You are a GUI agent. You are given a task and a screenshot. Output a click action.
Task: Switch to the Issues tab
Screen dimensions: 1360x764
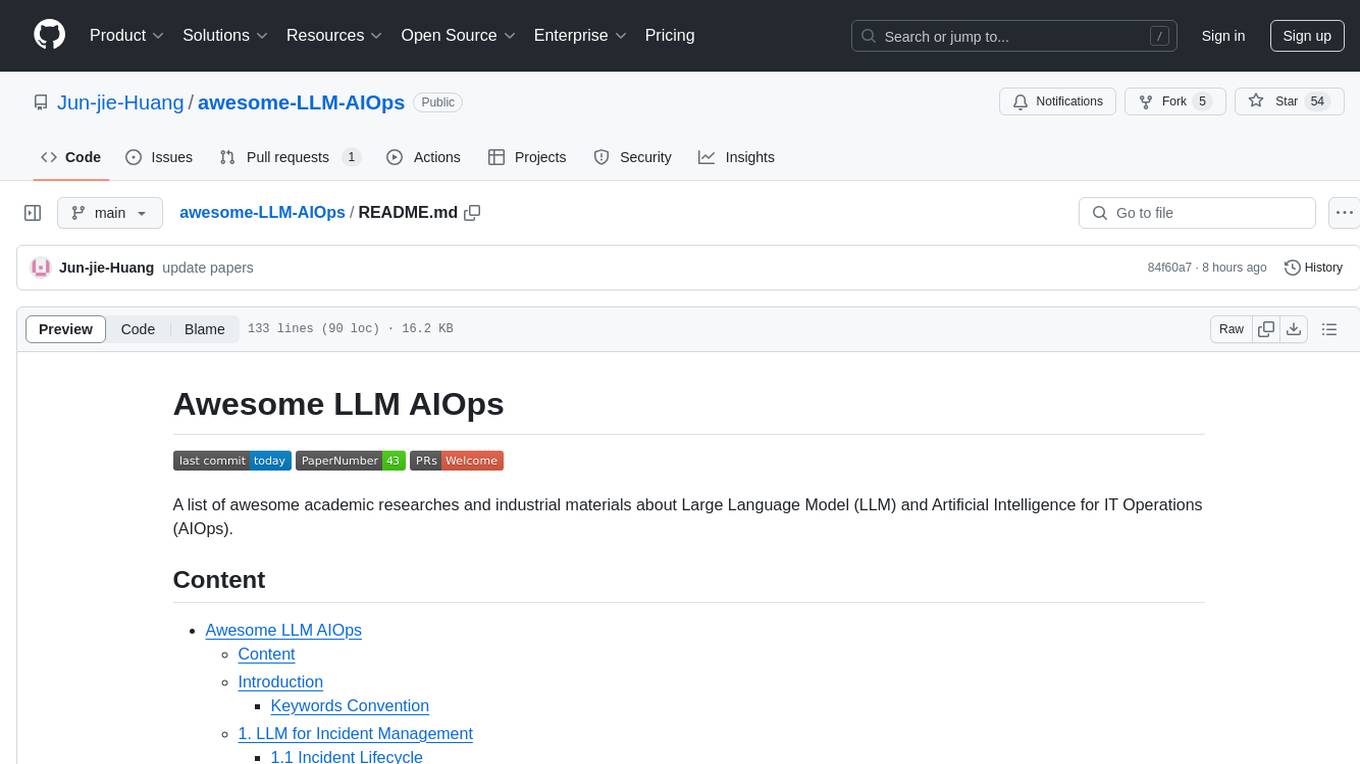[159, 157]
